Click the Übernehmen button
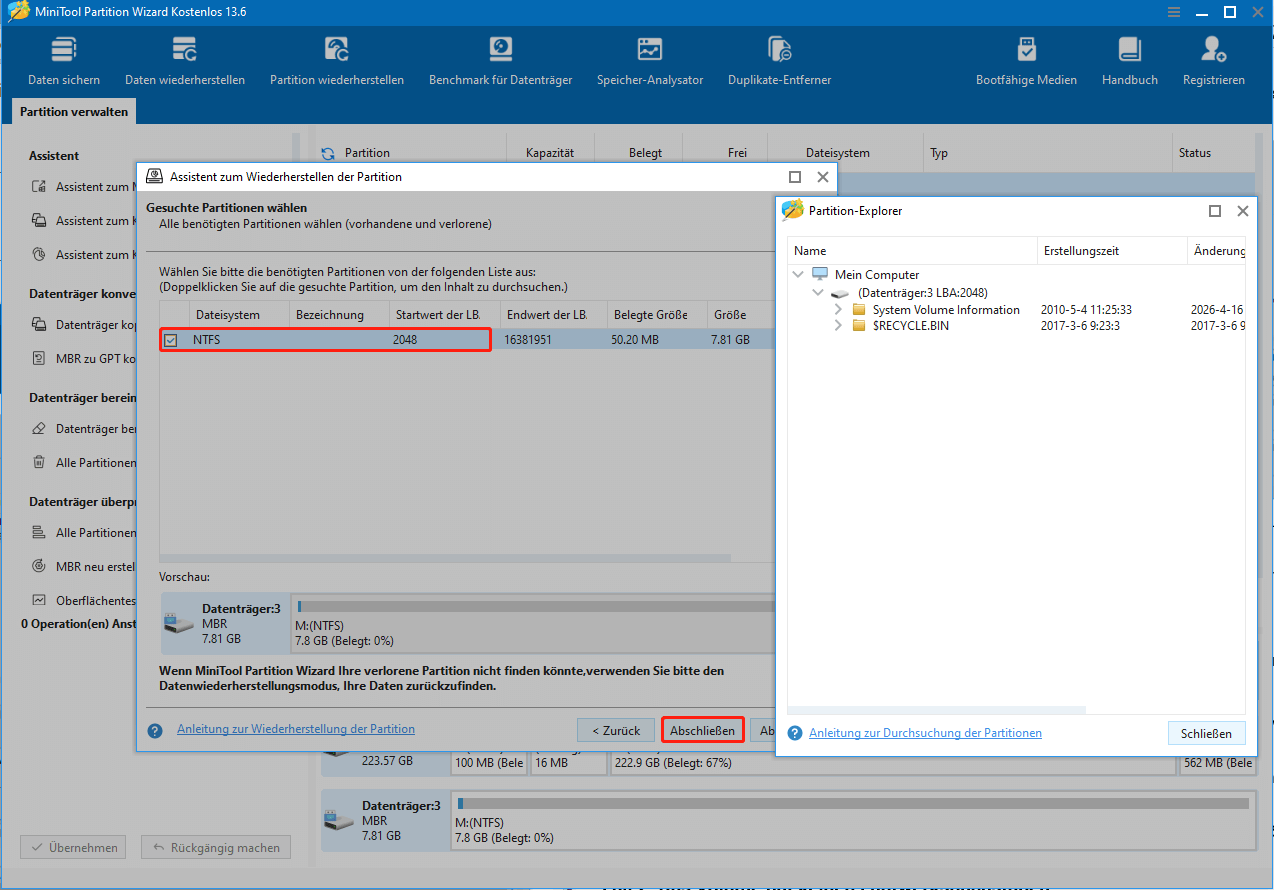Viewport: 1274px width, 890px height. (74, 847)
